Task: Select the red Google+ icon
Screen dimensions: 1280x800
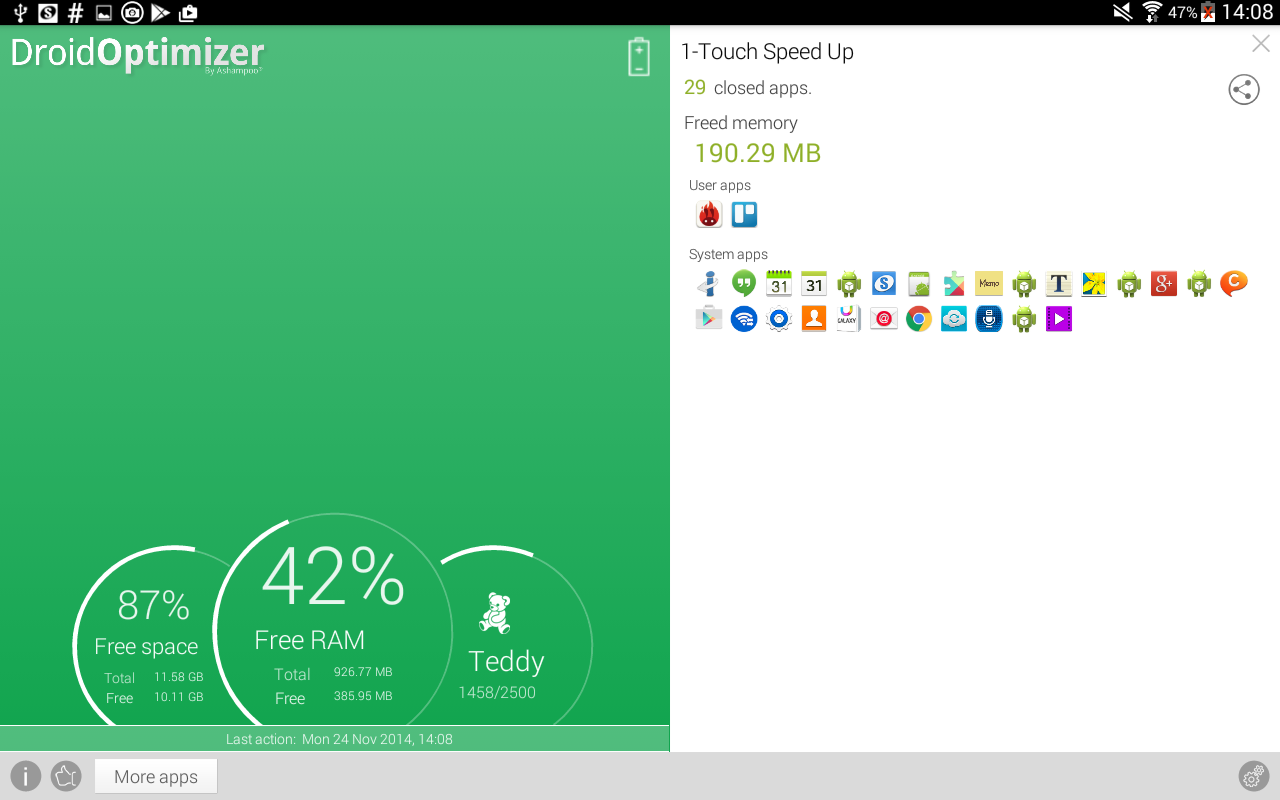Action: pos(1164,284)
